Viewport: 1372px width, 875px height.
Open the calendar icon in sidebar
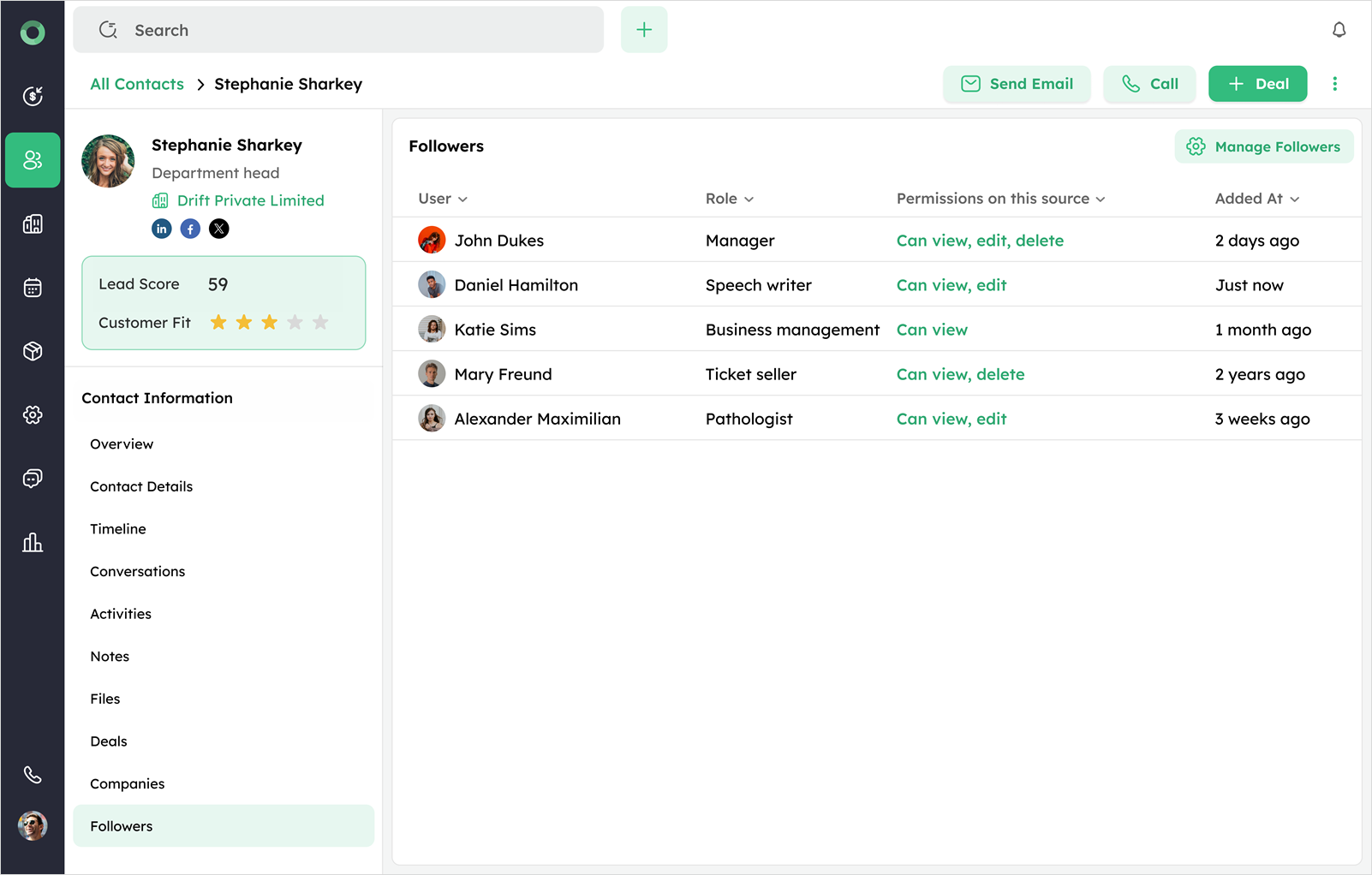point(33,288)
